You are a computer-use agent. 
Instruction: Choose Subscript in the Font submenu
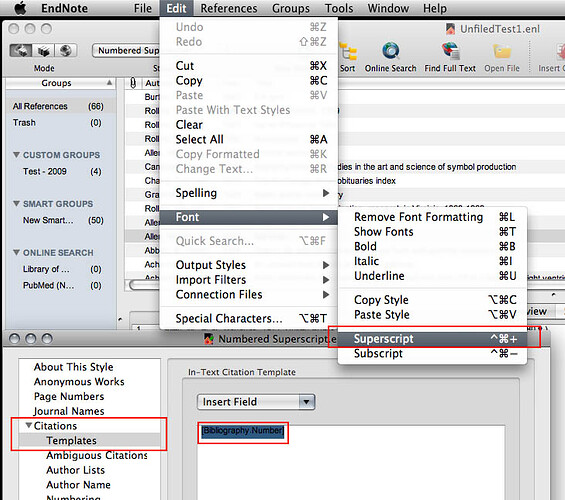pyautogui.click(x=432, y=353)
